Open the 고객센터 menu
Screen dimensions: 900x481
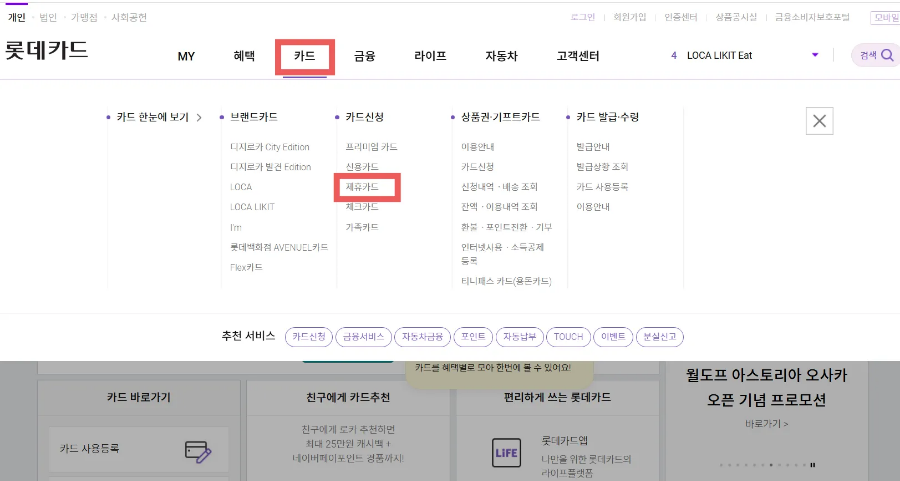coord(578,56)
